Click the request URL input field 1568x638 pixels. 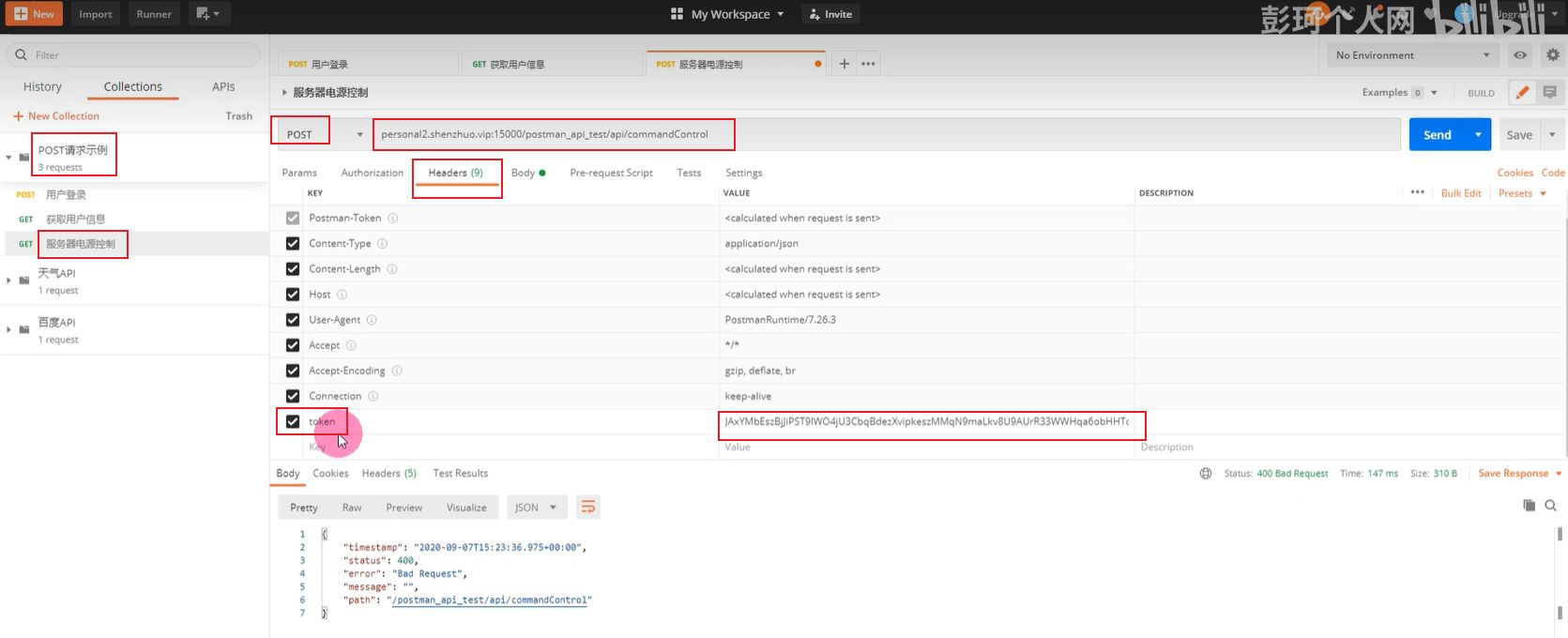[882, 134]
